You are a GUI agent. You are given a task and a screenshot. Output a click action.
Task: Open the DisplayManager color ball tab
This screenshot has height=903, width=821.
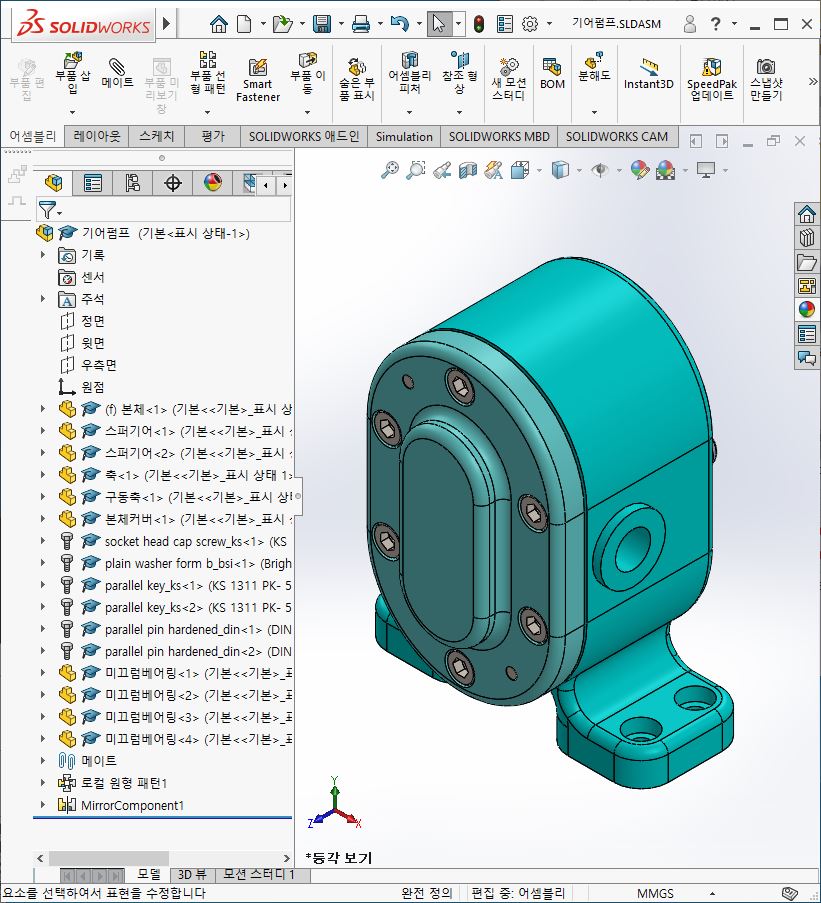(x=212, y=183)
